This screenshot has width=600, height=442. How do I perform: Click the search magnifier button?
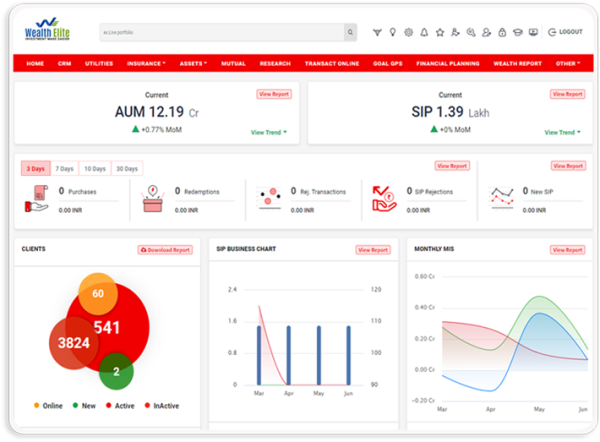(x=350, y=32)
